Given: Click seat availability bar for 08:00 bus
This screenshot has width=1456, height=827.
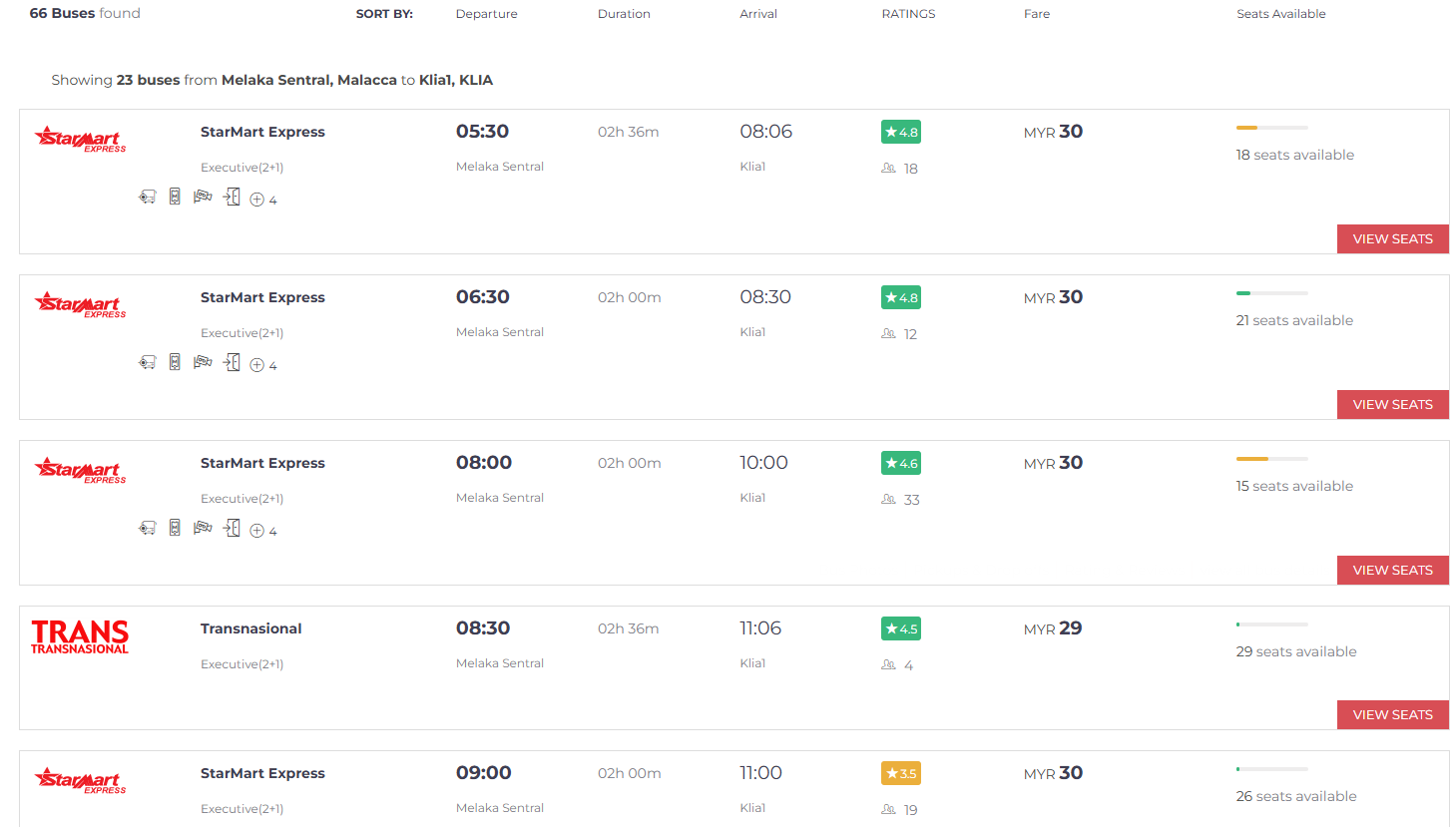Looking at the screenshot, I should pyautogui.click(x=1271, y=459).
